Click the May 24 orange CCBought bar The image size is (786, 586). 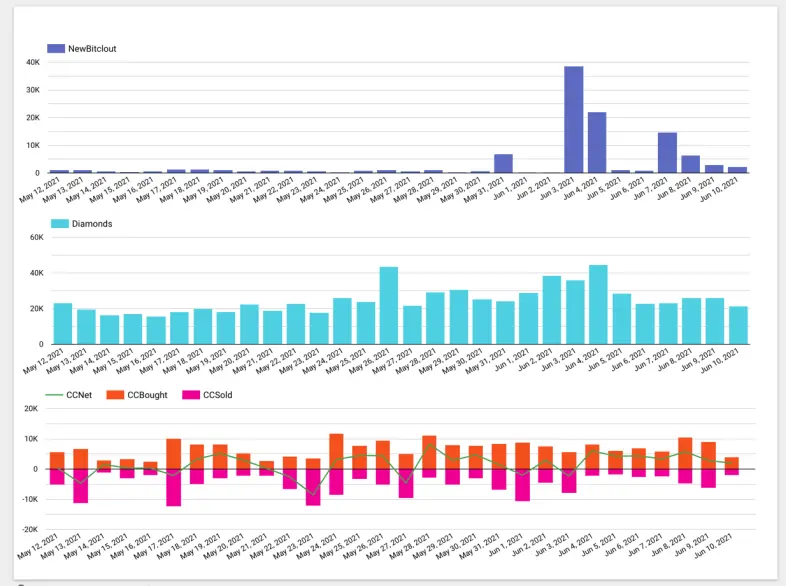click(x=336, y=451)
